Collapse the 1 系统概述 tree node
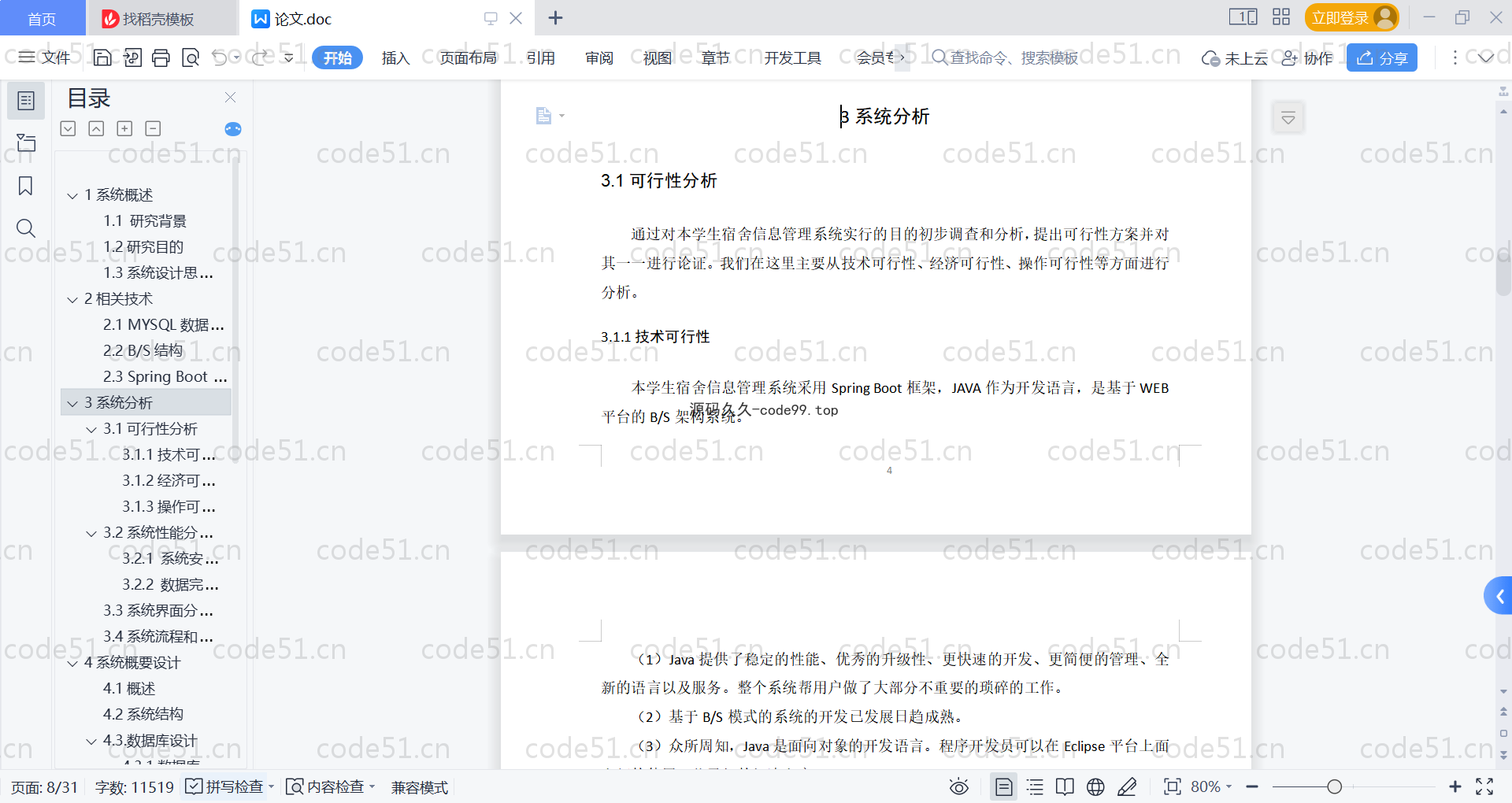Image resolution: width=1512 pixels, height=803 pixels. click(72, 195)
